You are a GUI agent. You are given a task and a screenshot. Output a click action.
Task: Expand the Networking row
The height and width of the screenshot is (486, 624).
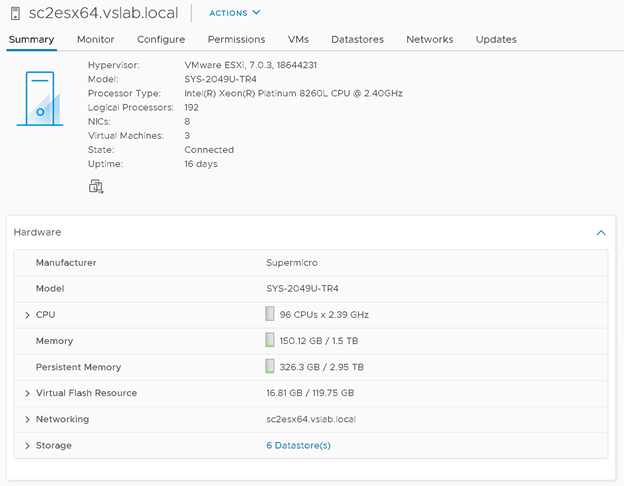pos(27,419)
